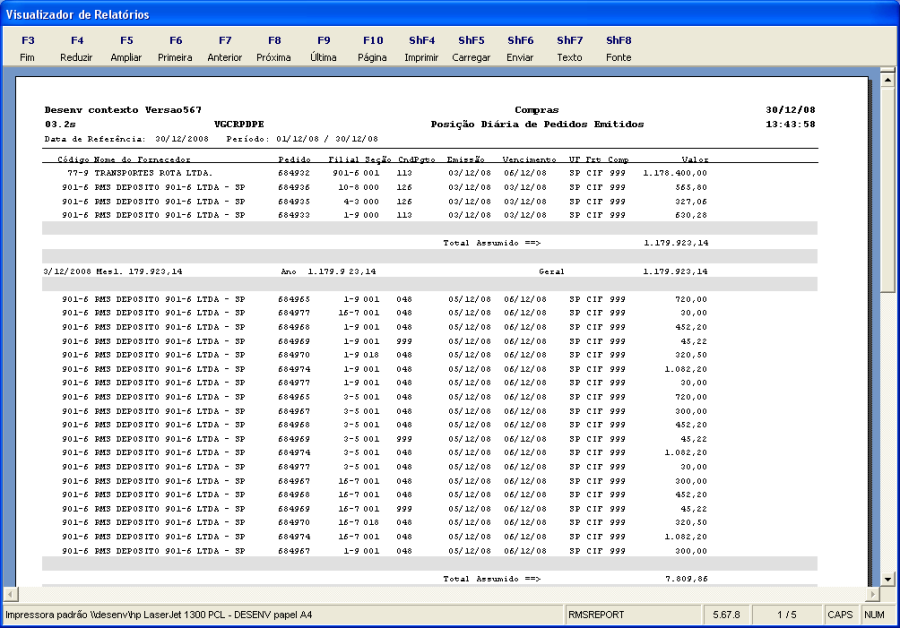Change font with ShF8 Fonte
The image size is (900, 628).
pos(619,48)
